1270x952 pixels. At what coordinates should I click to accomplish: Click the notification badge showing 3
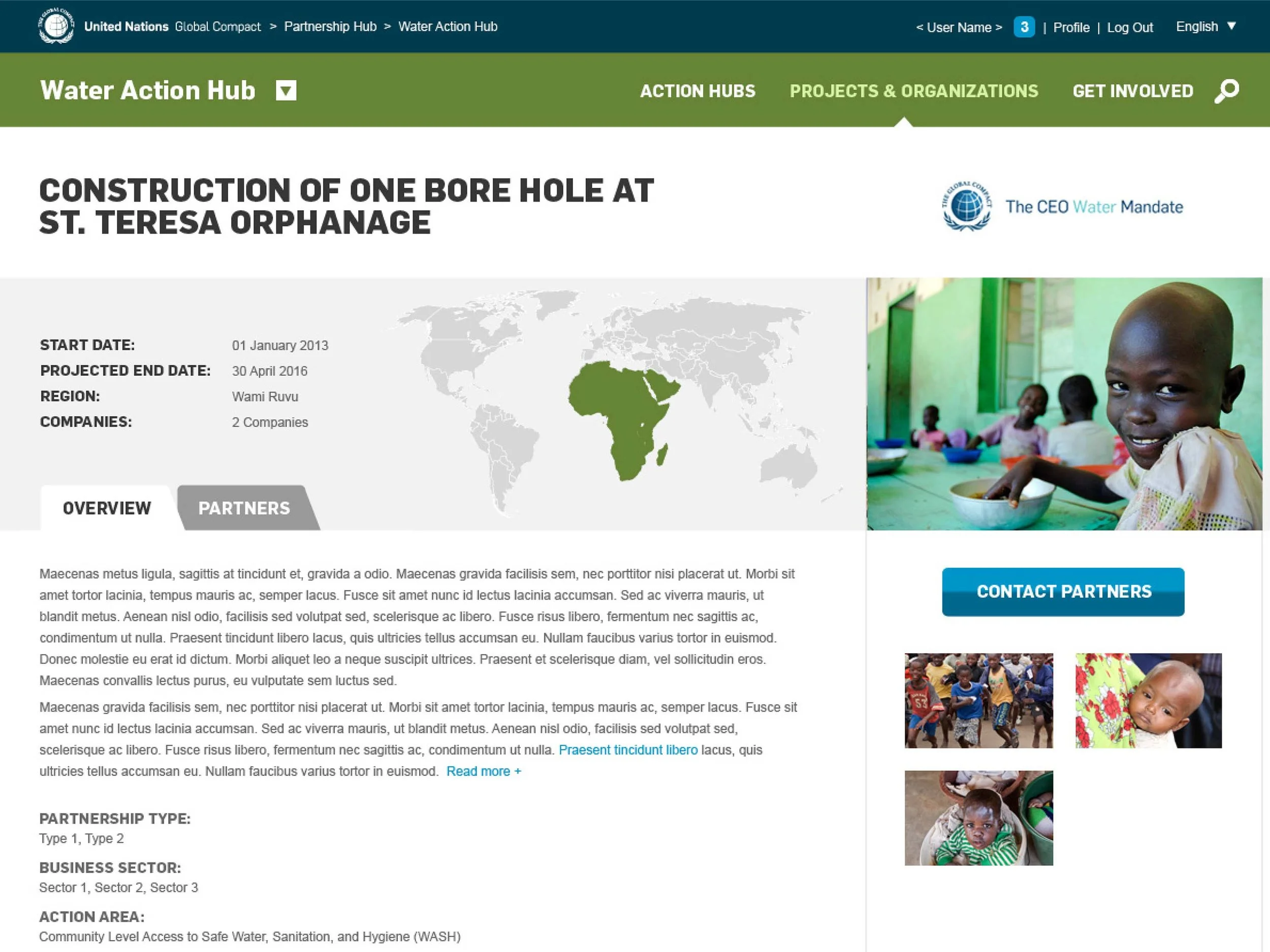click(x=1024, y=27)
